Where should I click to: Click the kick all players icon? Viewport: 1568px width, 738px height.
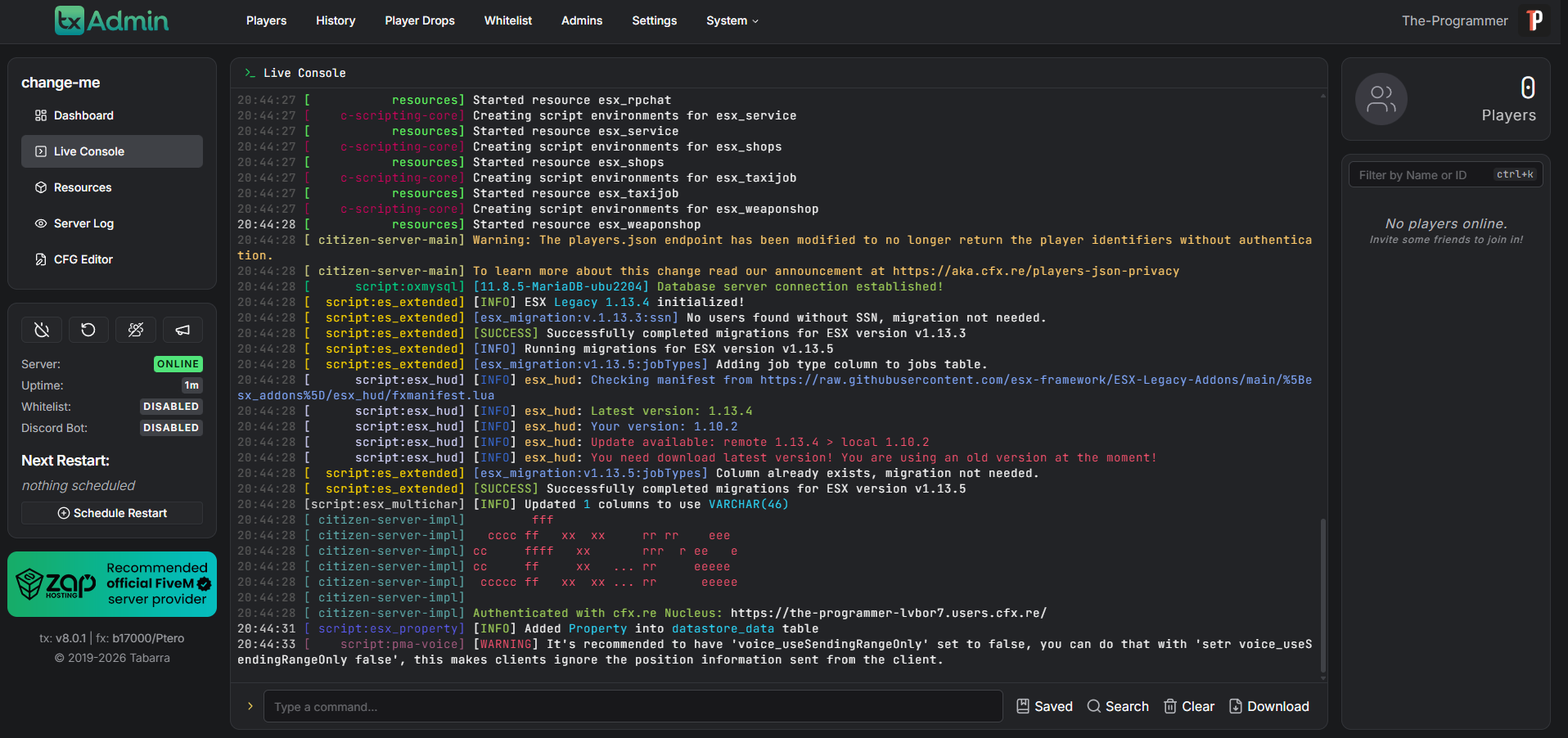click(136, 330)
